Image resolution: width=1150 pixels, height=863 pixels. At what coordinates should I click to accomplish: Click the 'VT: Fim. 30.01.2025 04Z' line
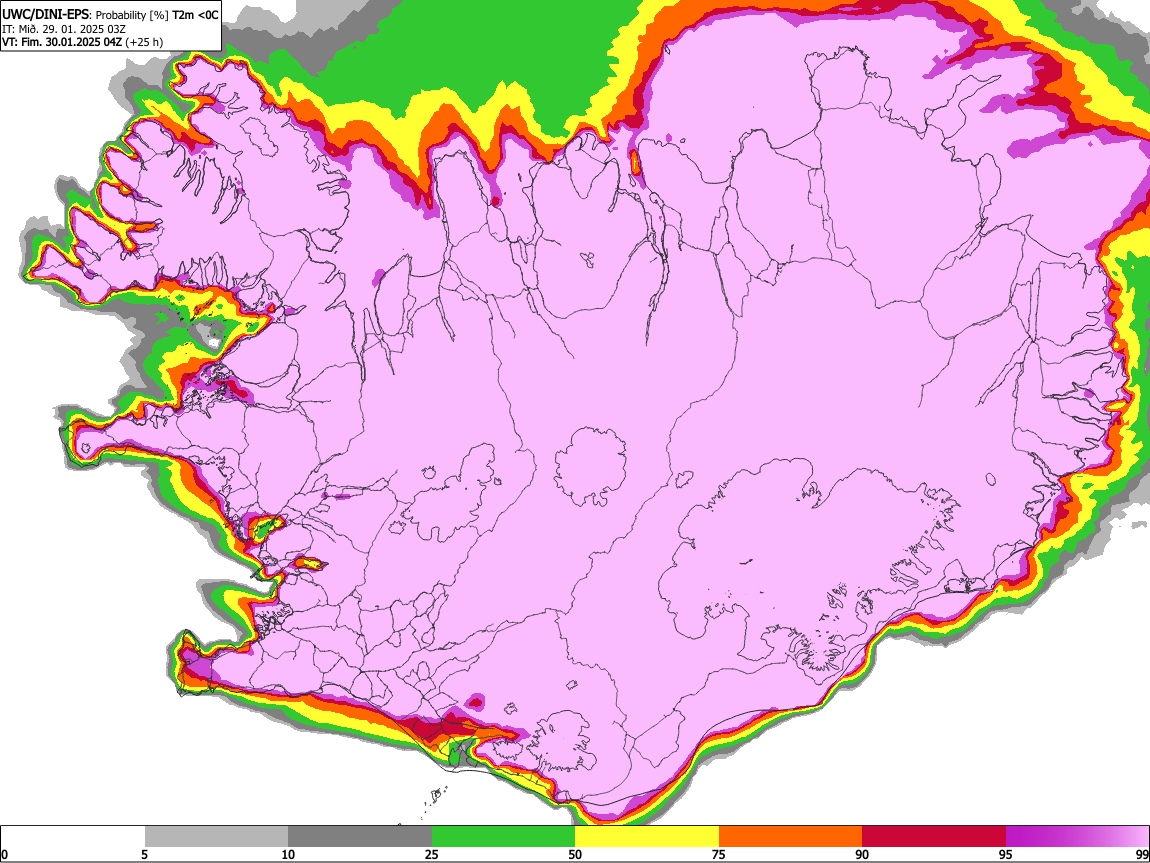pos(62,42)
